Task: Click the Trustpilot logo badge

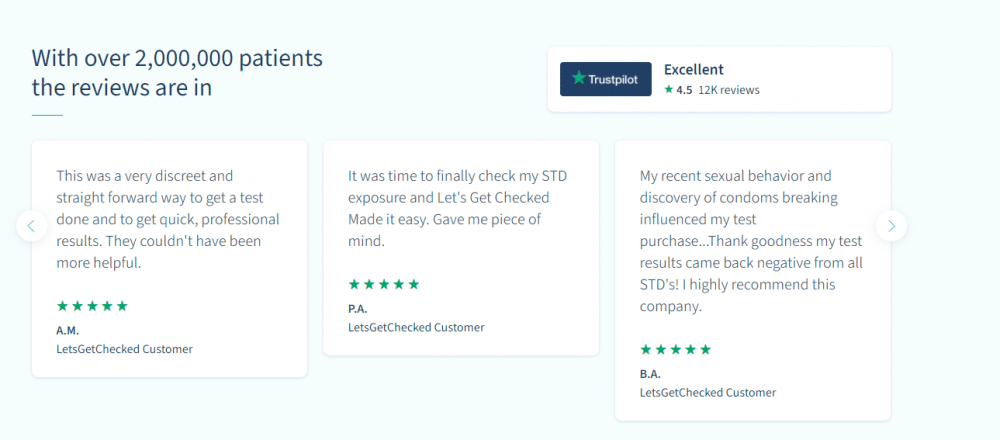Action: coord(606,79)
